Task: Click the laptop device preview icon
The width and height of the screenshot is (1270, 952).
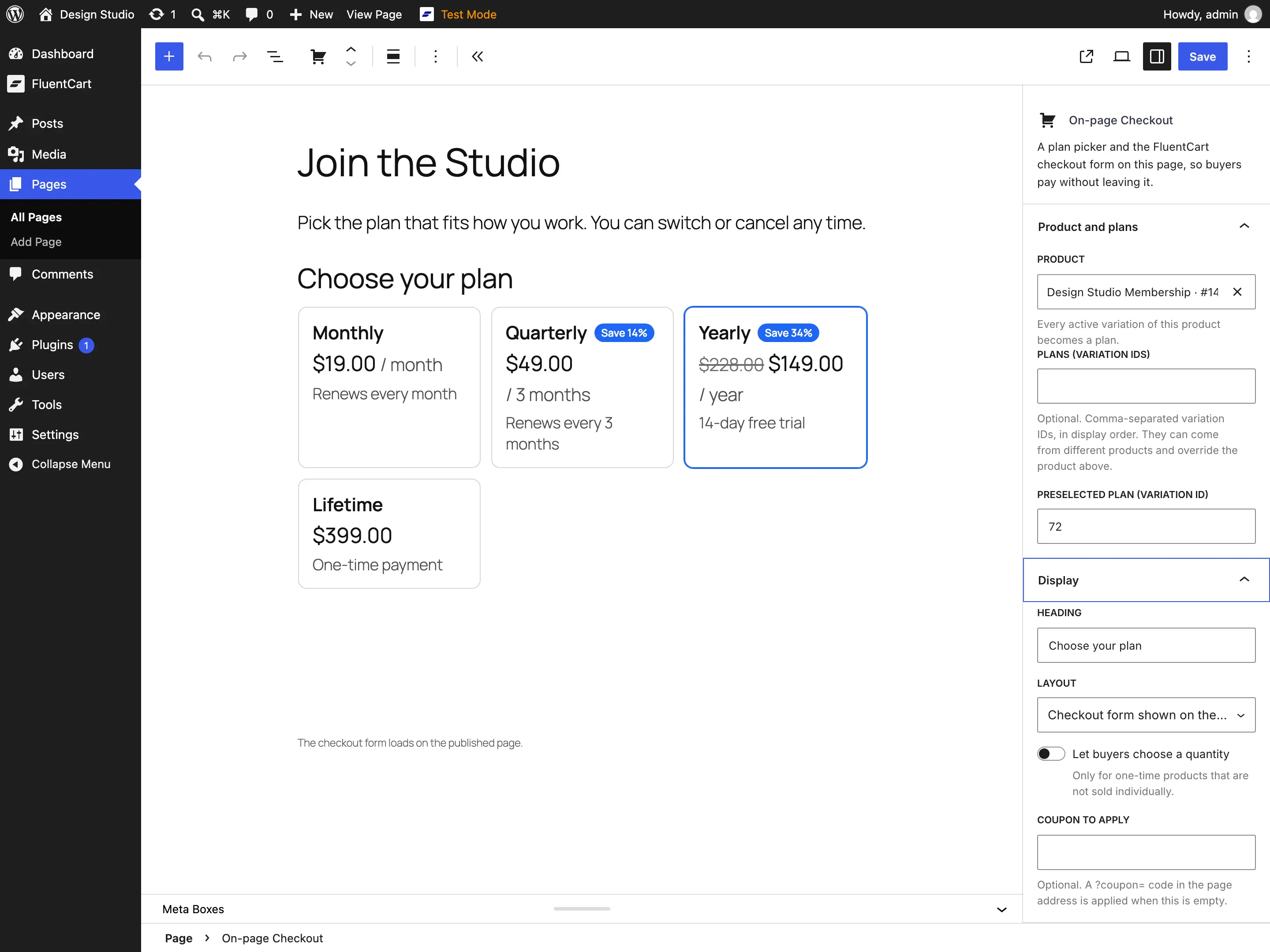Action: pyautogui.click(x=1121, y=56)
